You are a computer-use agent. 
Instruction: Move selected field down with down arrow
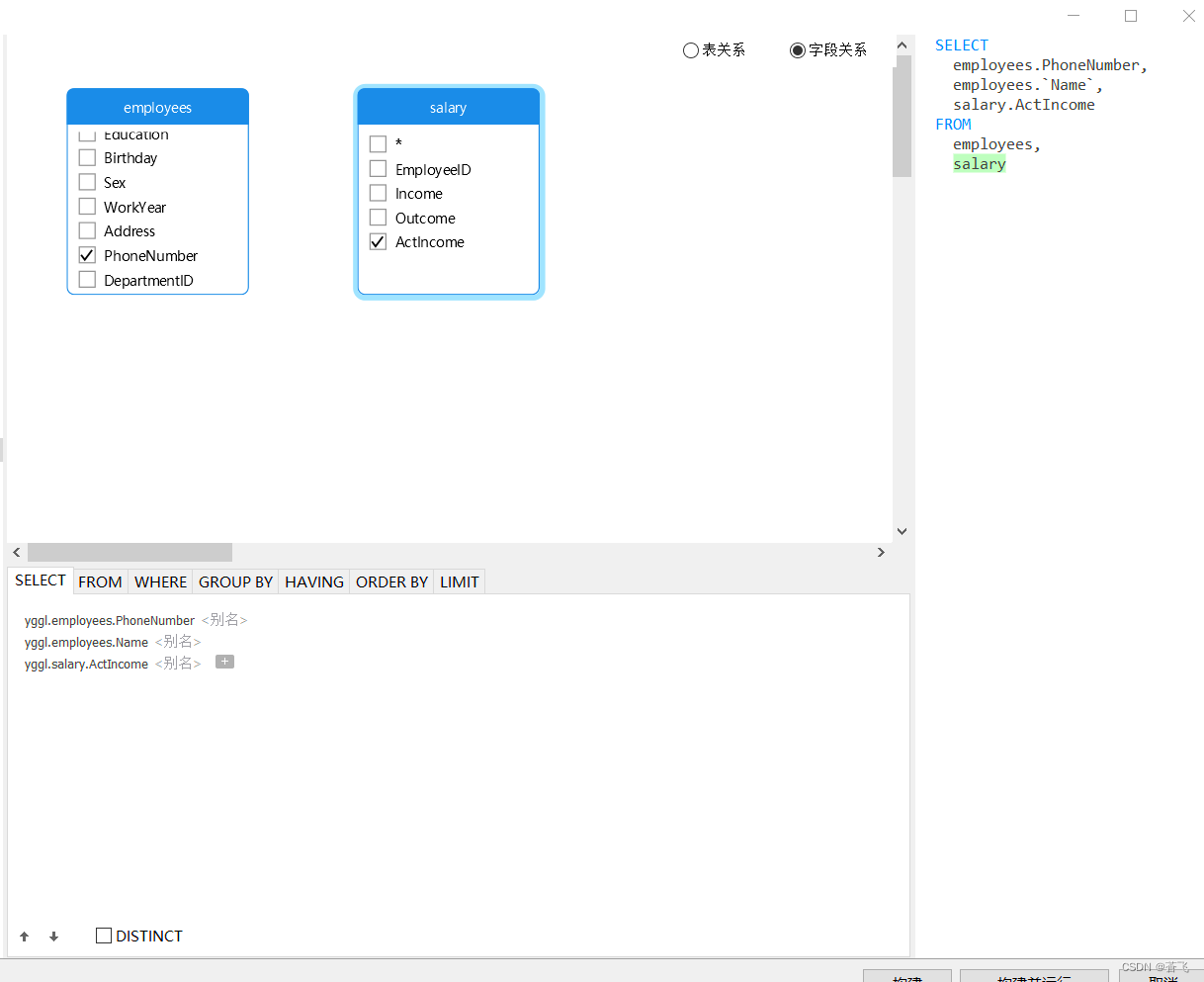pos(54,937)
